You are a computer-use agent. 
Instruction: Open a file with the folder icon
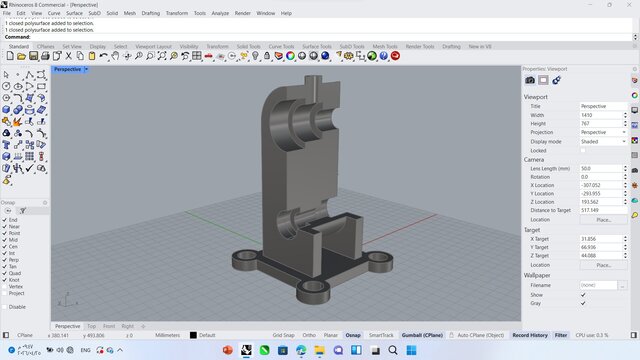[x=22, y=56]
